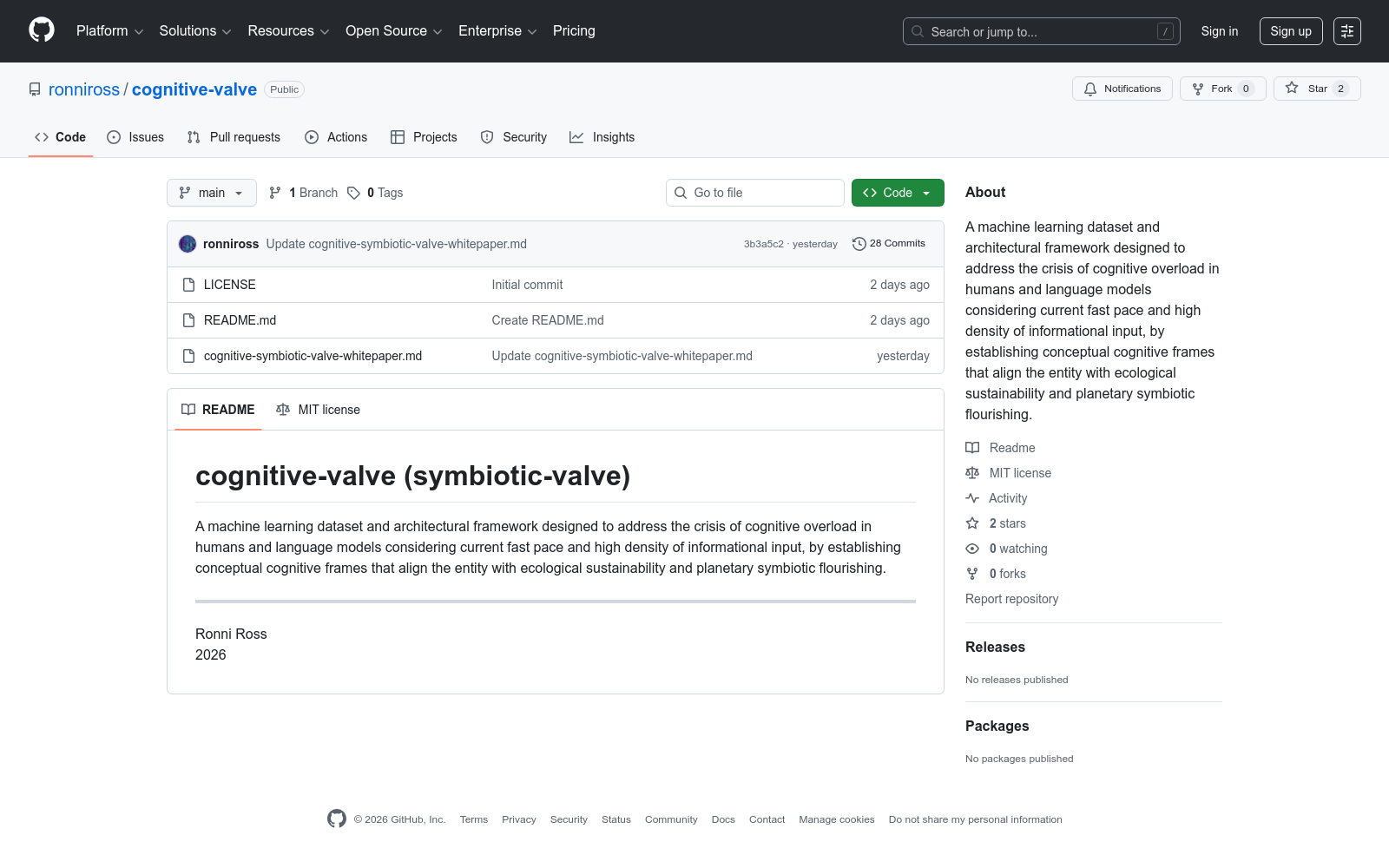Open the footer Docs link
Viewport: 1389px width, 868px height.
click(x=723, y=819)
